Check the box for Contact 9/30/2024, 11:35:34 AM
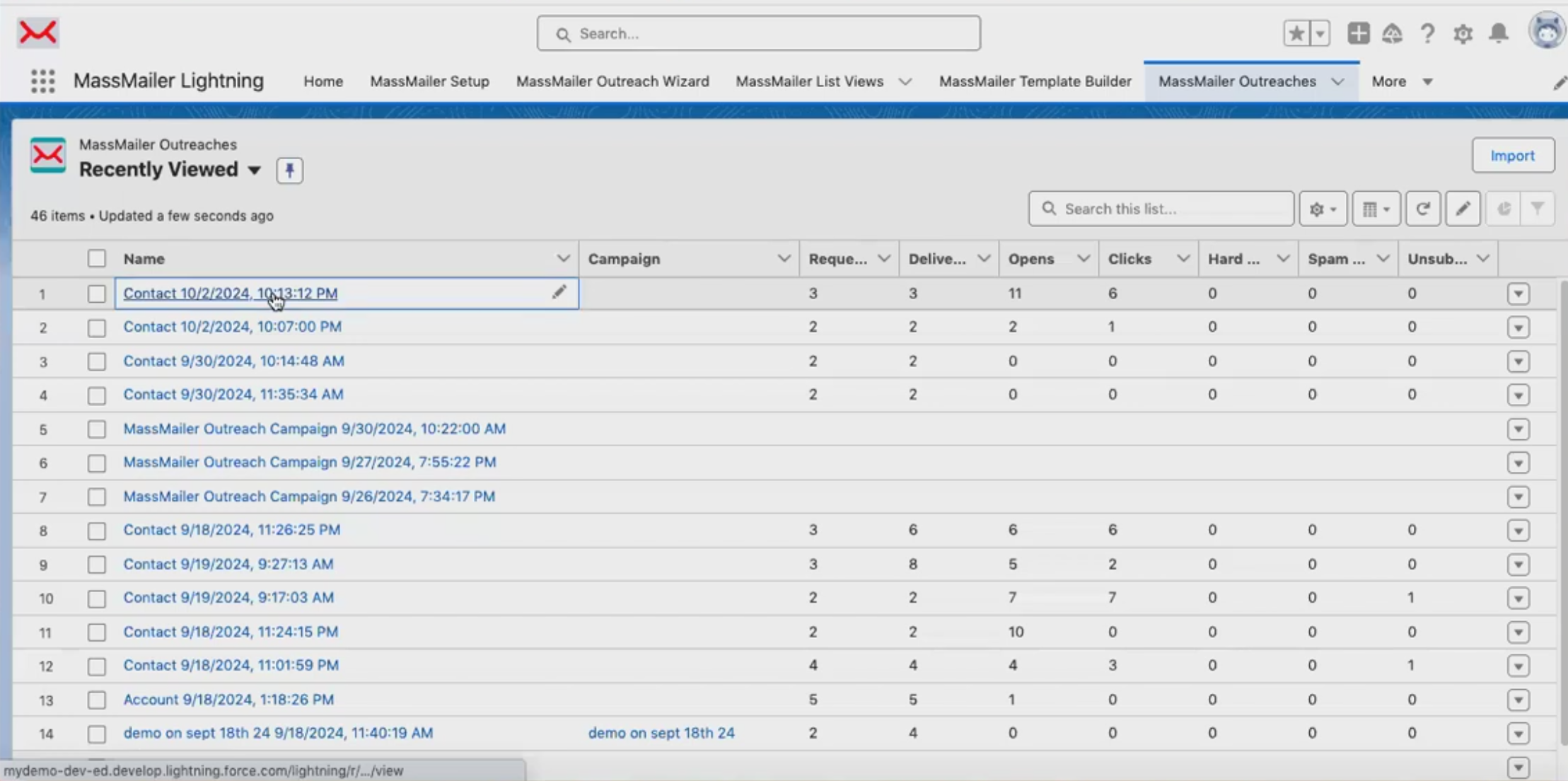The image size is (1568, 781). (x=97, y=395)
